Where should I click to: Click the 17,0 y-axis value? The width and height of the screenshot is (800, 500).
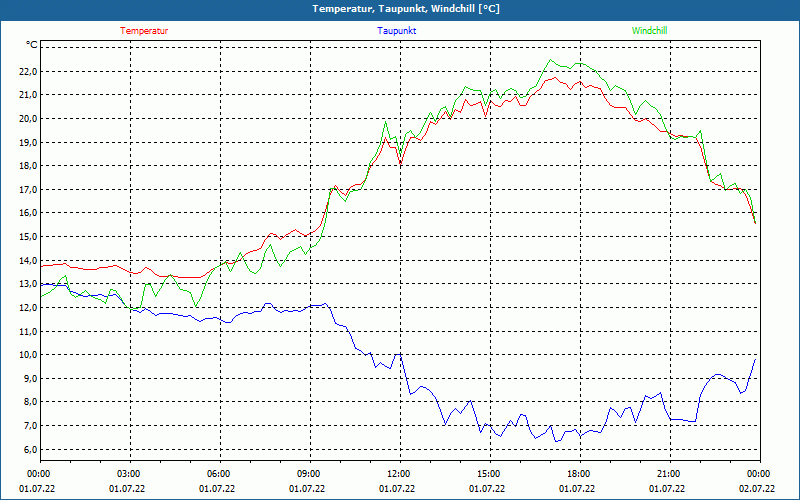tap(28, 189)
